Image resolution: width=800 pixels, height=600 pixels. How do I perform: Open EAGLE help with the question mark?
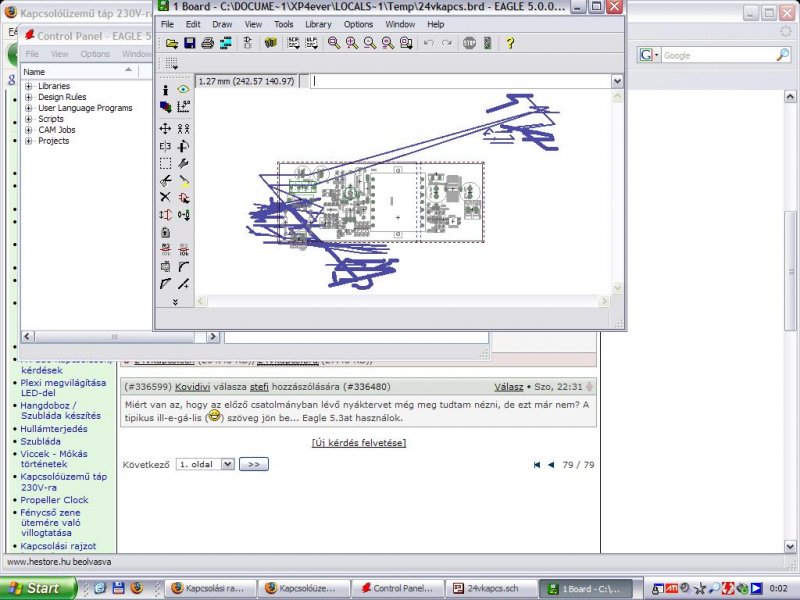(510, 43)
